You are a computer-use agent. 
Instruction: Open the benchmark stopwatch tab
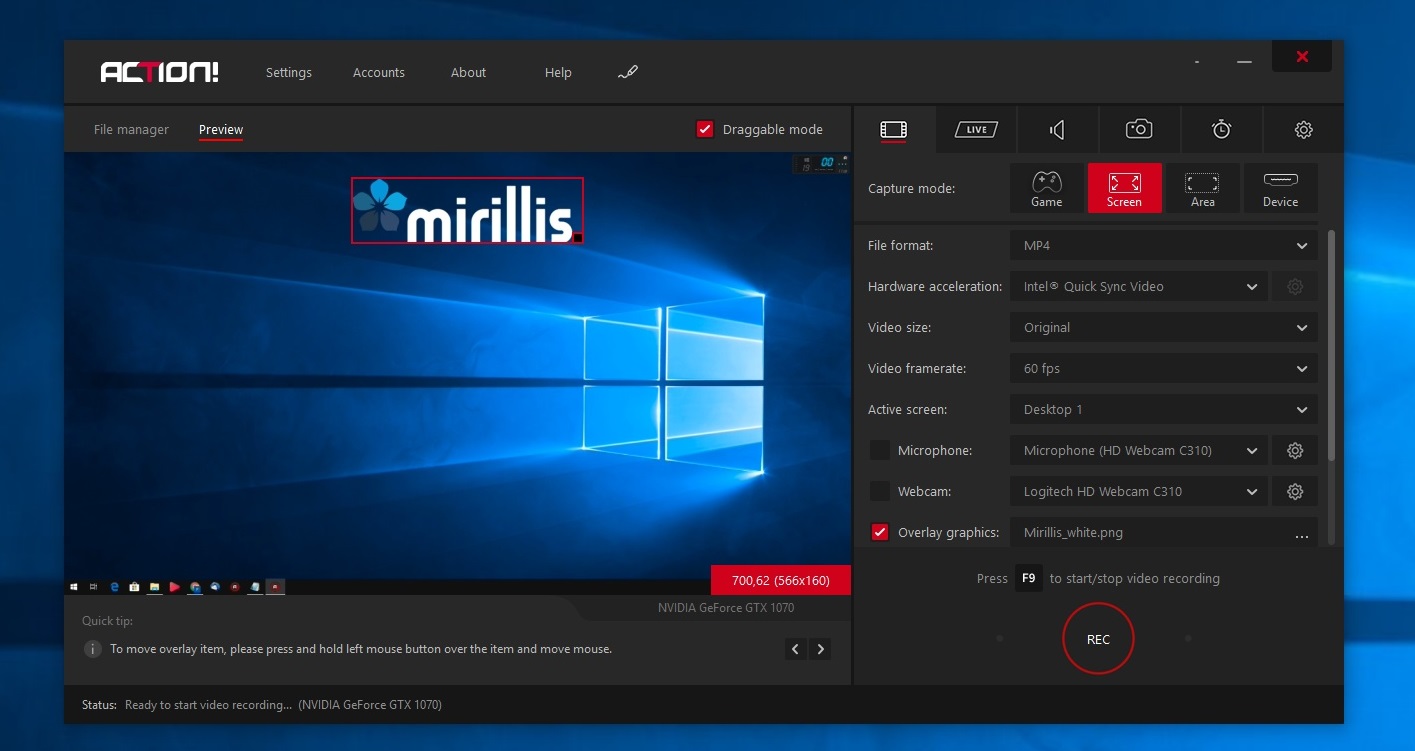[1221, 129]
